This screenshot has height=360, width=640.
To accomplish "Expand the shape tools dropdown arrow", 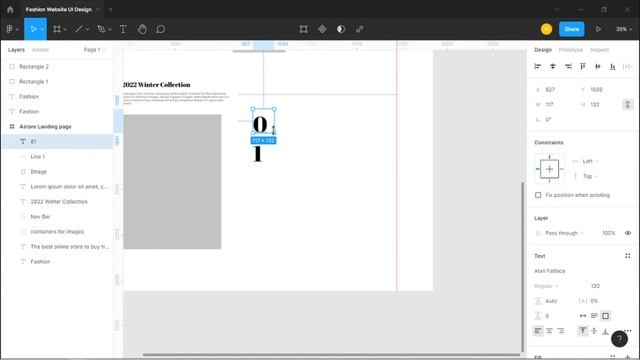I will pos(87,29).
